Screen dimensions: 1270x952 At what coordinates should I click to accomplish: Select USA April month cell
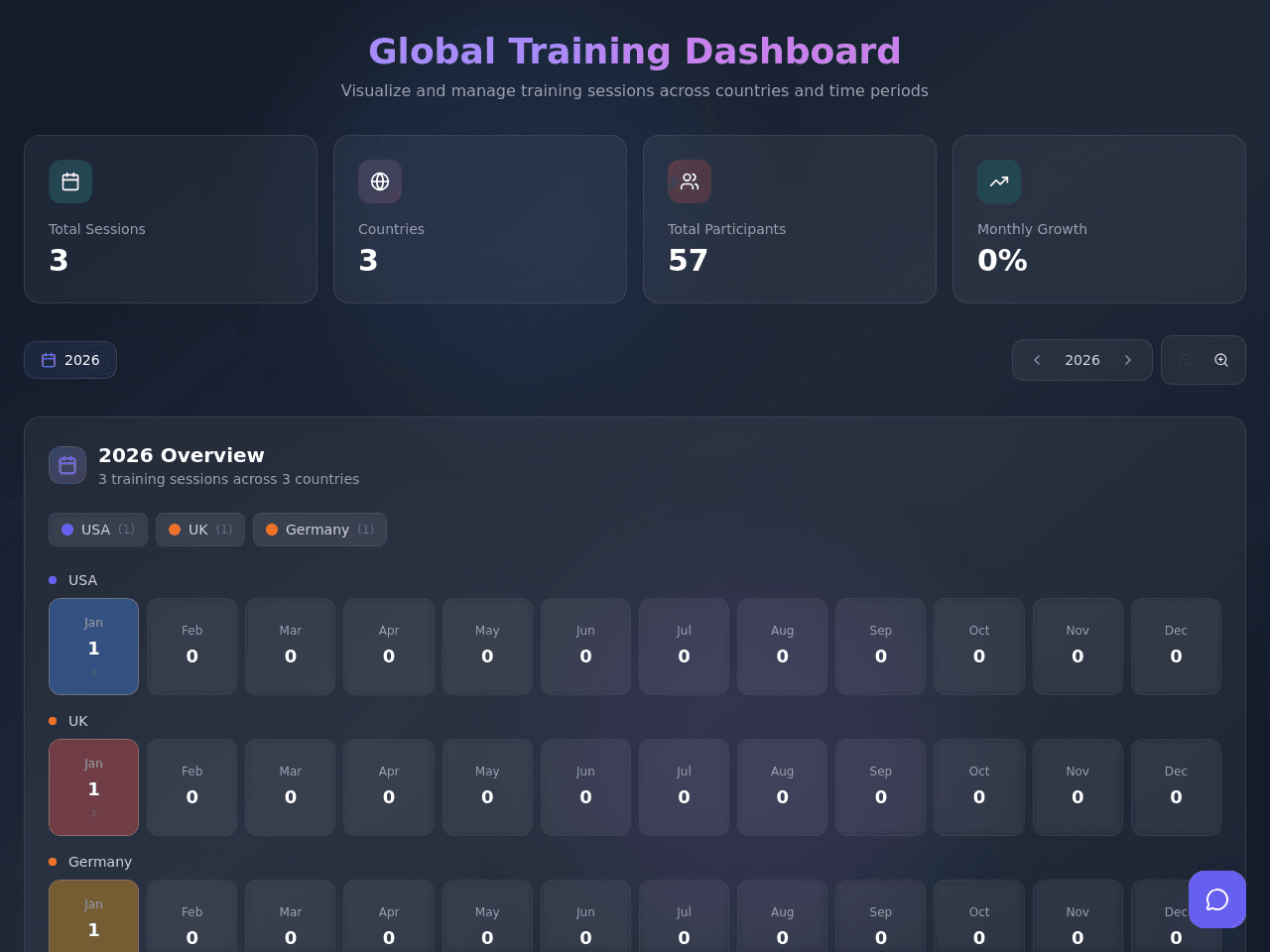point(389,647)
